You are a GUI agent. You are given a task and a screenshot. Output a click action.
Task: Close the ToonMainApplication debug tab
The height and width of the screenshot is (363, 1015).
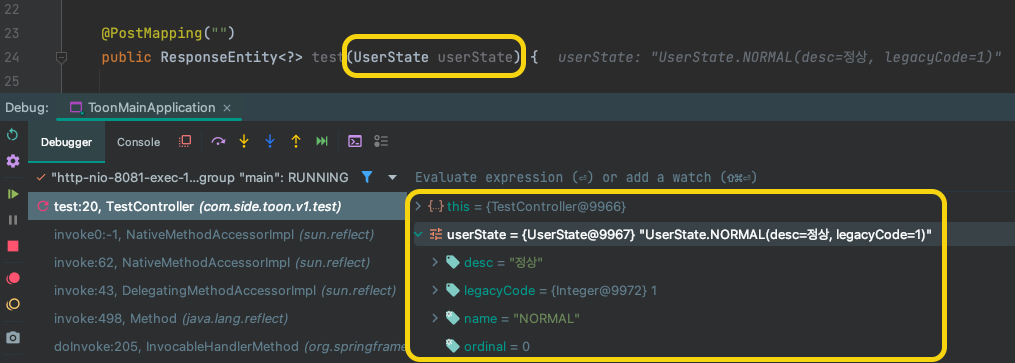click(x=227, y=108)
